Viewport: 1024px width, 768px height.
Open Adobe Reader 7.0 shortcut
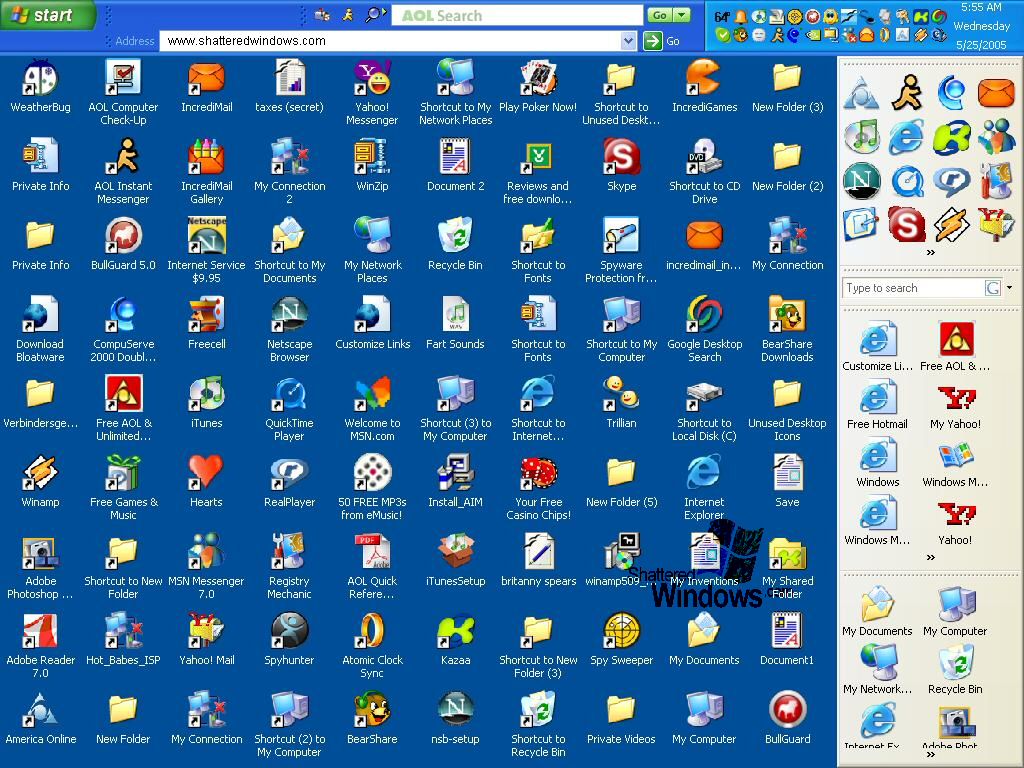click(x=40, y=645)
